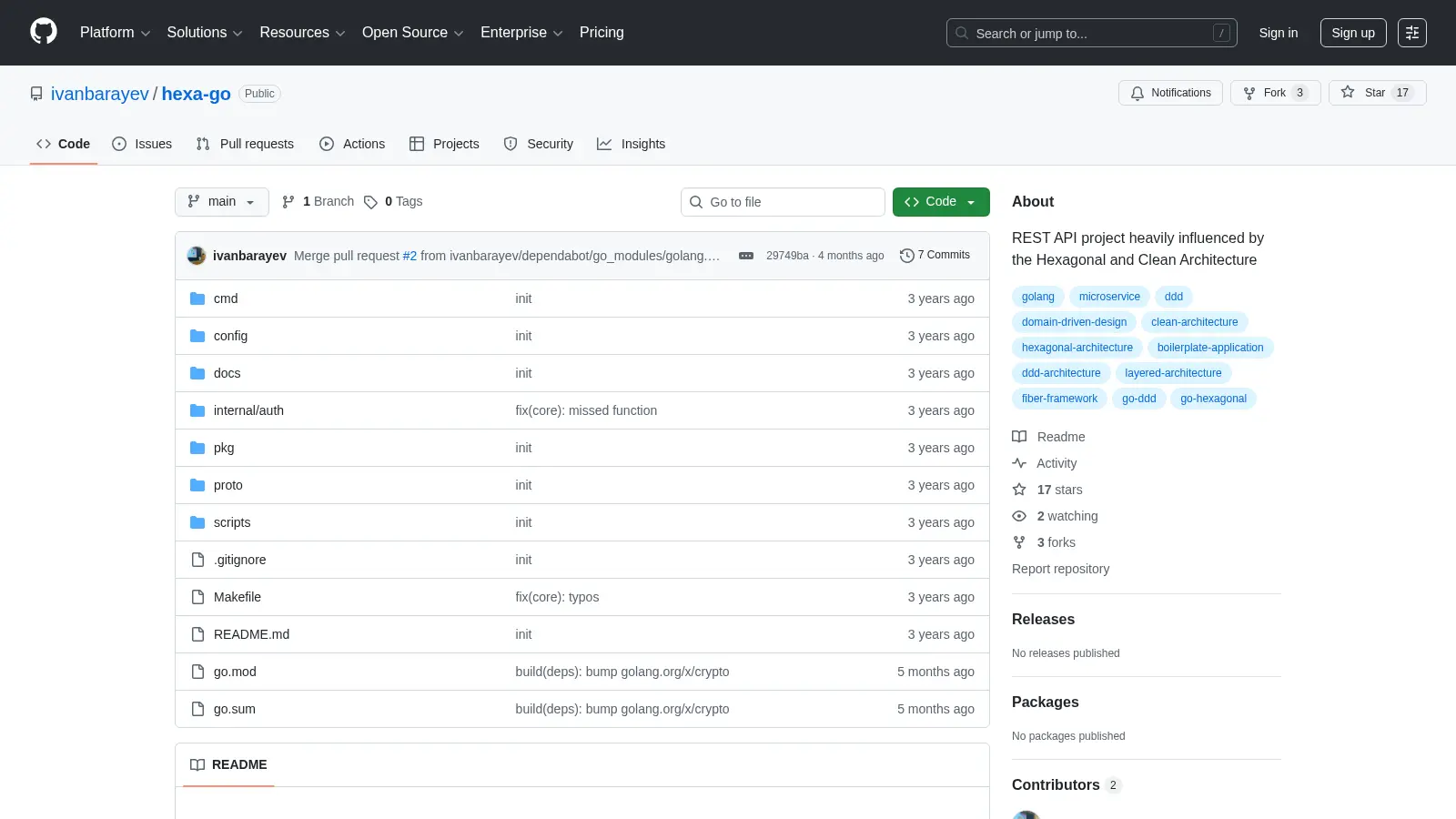Open the Resources dropdown menu
Viewport: 1456px width, 819px height.
pyautogui.click(x=302, y=33)
